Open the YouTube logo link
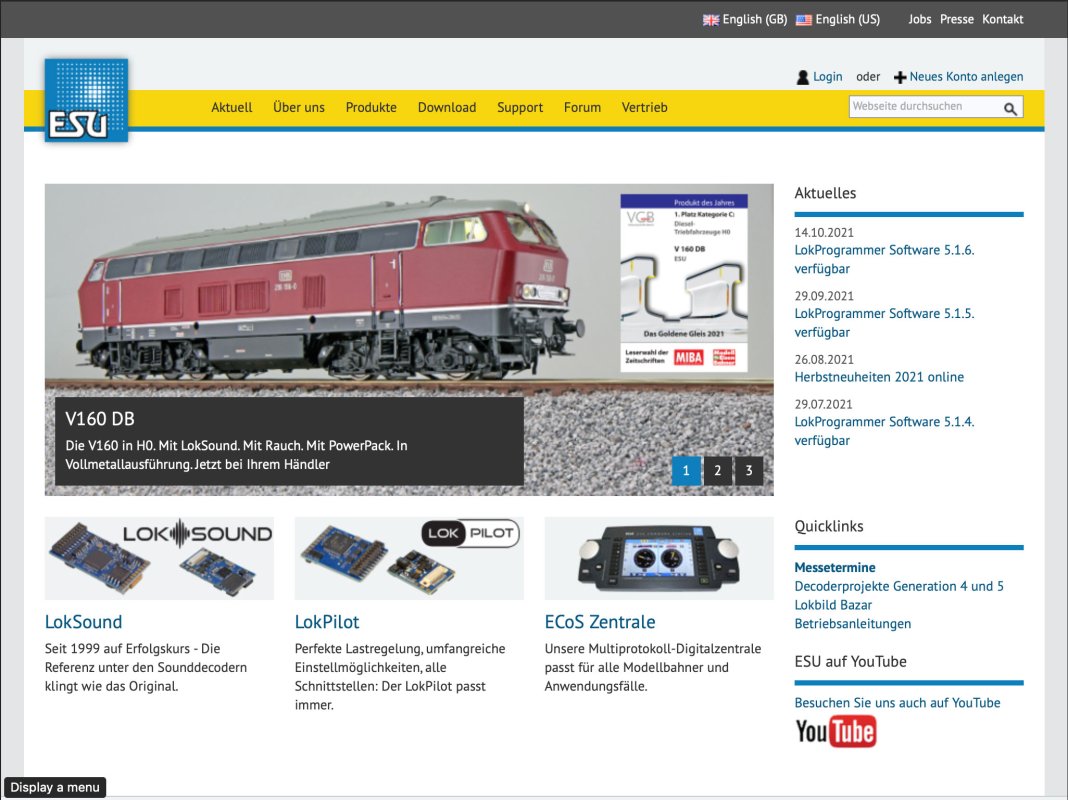1068x800 pixels. [x=835, y=732]
